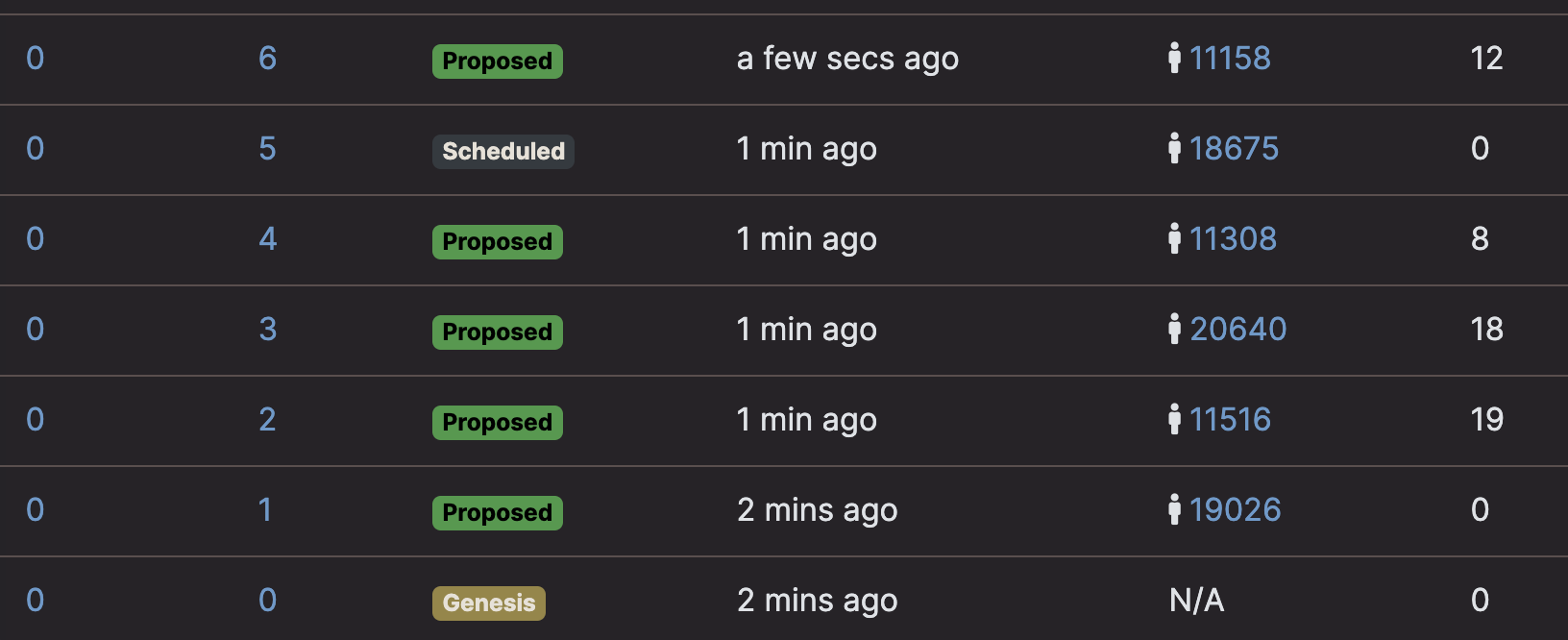This screenshot has width=1568, height=640.
Task: Click the person icon beside 11516
Action: click(x=1174, y=419)
